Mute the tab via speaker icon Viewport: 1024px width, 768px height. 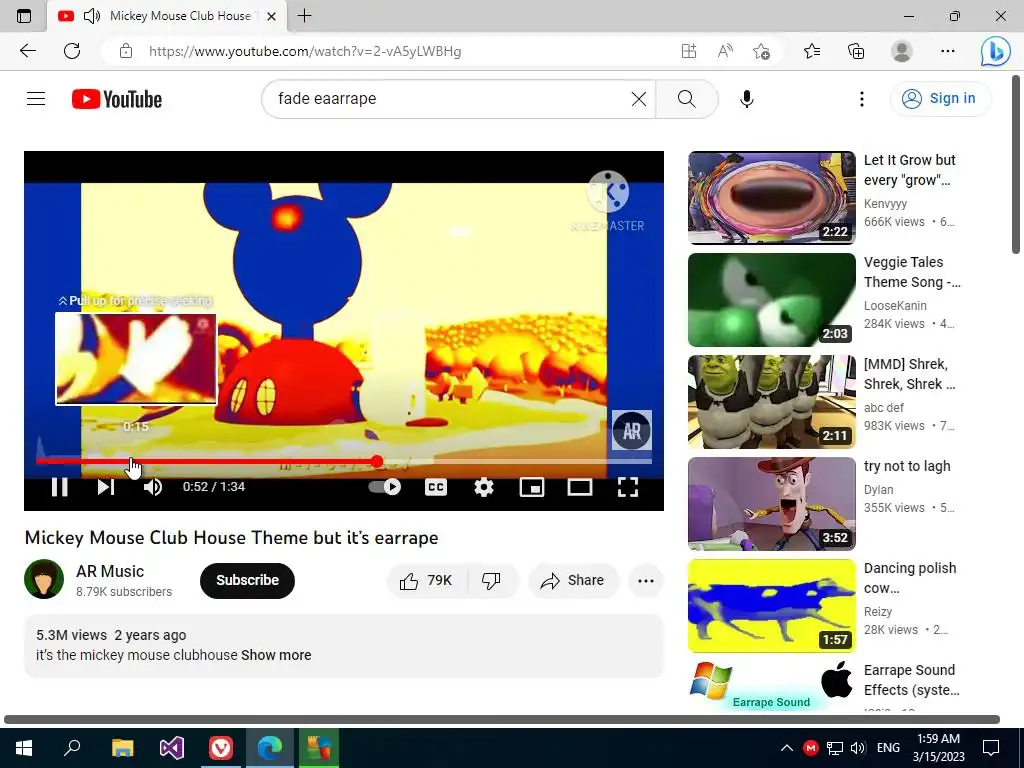tap(92, 16)
